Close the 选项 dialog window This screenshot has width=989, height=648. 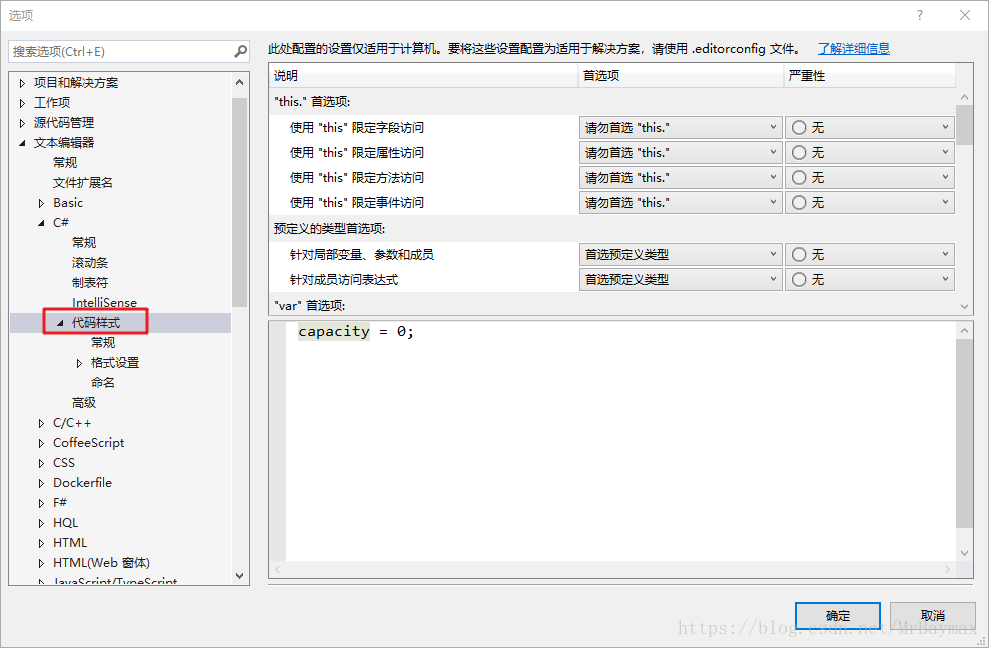pos(965,15)
